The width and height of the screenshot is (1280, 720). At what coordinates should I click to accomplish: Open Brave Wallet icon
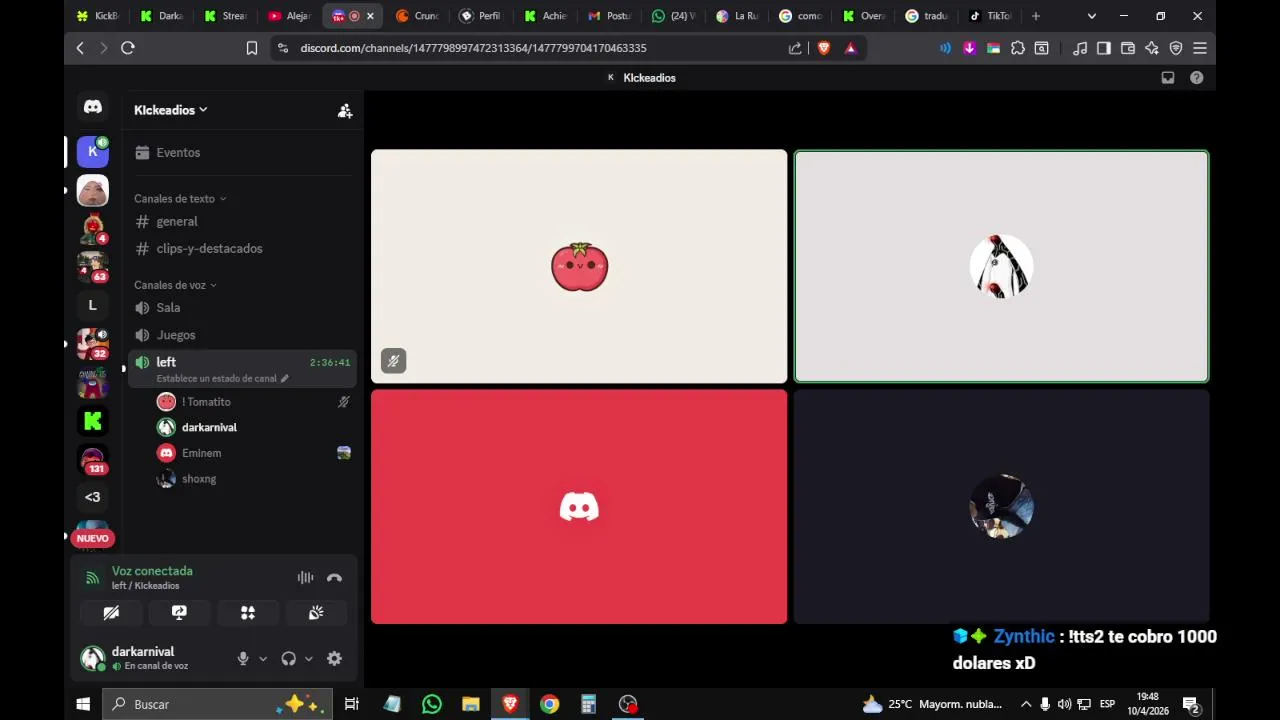[1128, 48]
